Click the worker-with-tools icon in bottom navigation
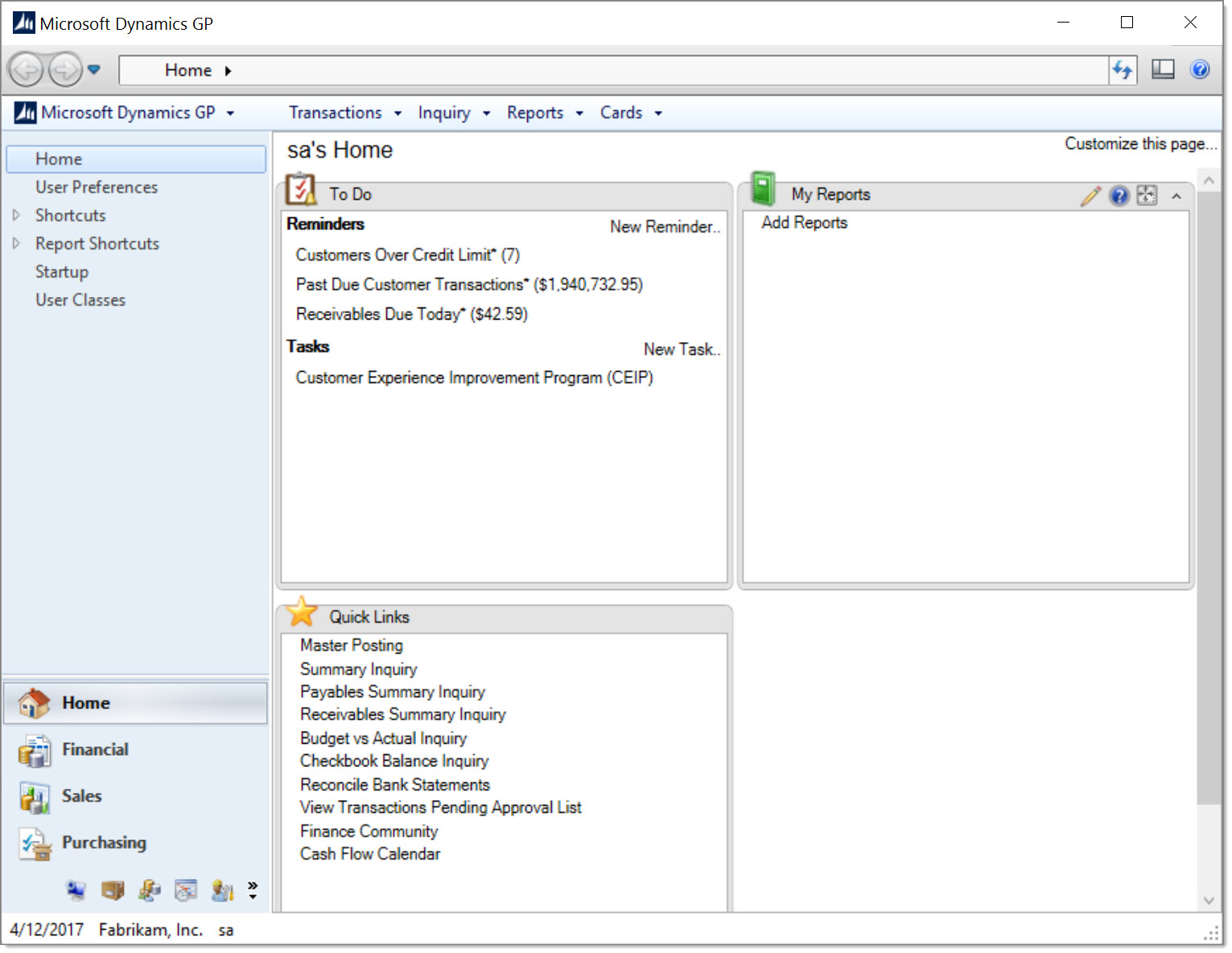The width and height of the screenshot is (1232, 953). coord(222,890)
